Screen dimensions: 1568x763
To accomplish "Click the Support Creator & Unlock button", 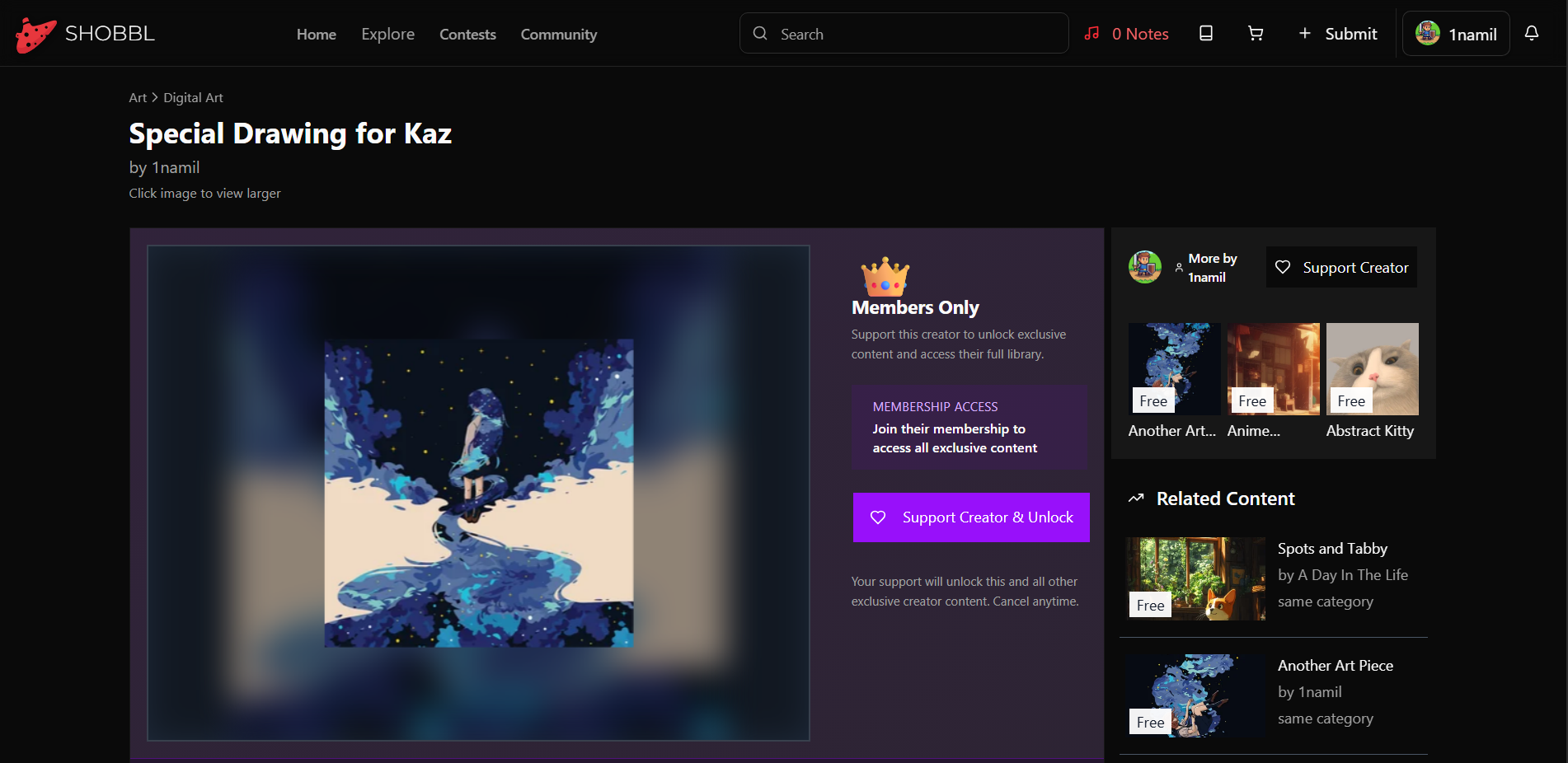I will click(x=971, y=517).
